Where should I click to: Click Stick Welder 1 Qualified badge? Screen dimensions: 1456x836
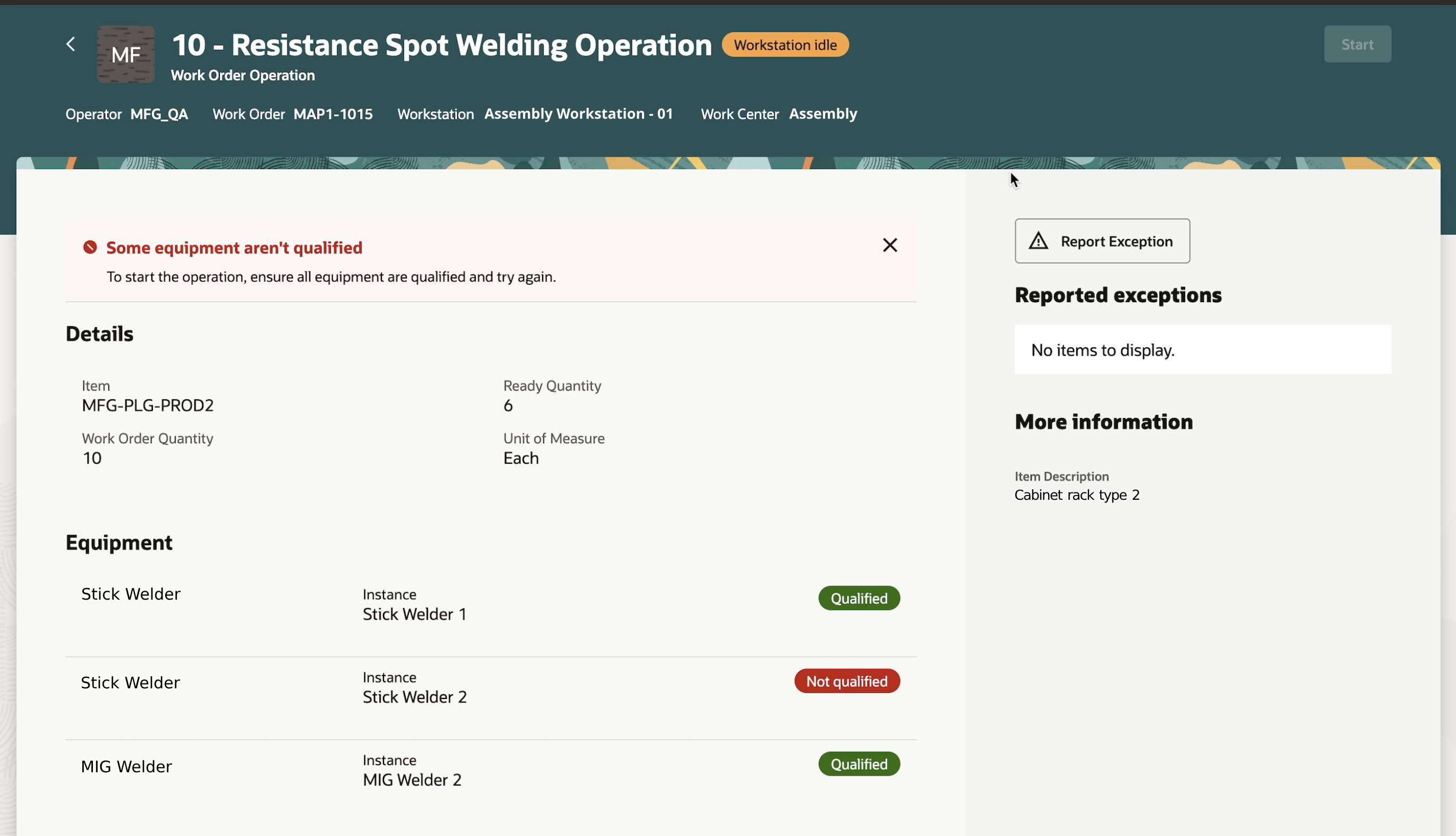click(859, 598)
